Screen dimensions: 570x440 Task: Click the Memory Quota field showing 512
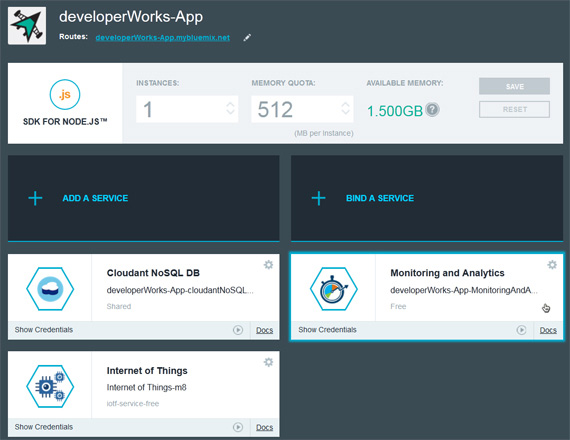click(302, 109)
